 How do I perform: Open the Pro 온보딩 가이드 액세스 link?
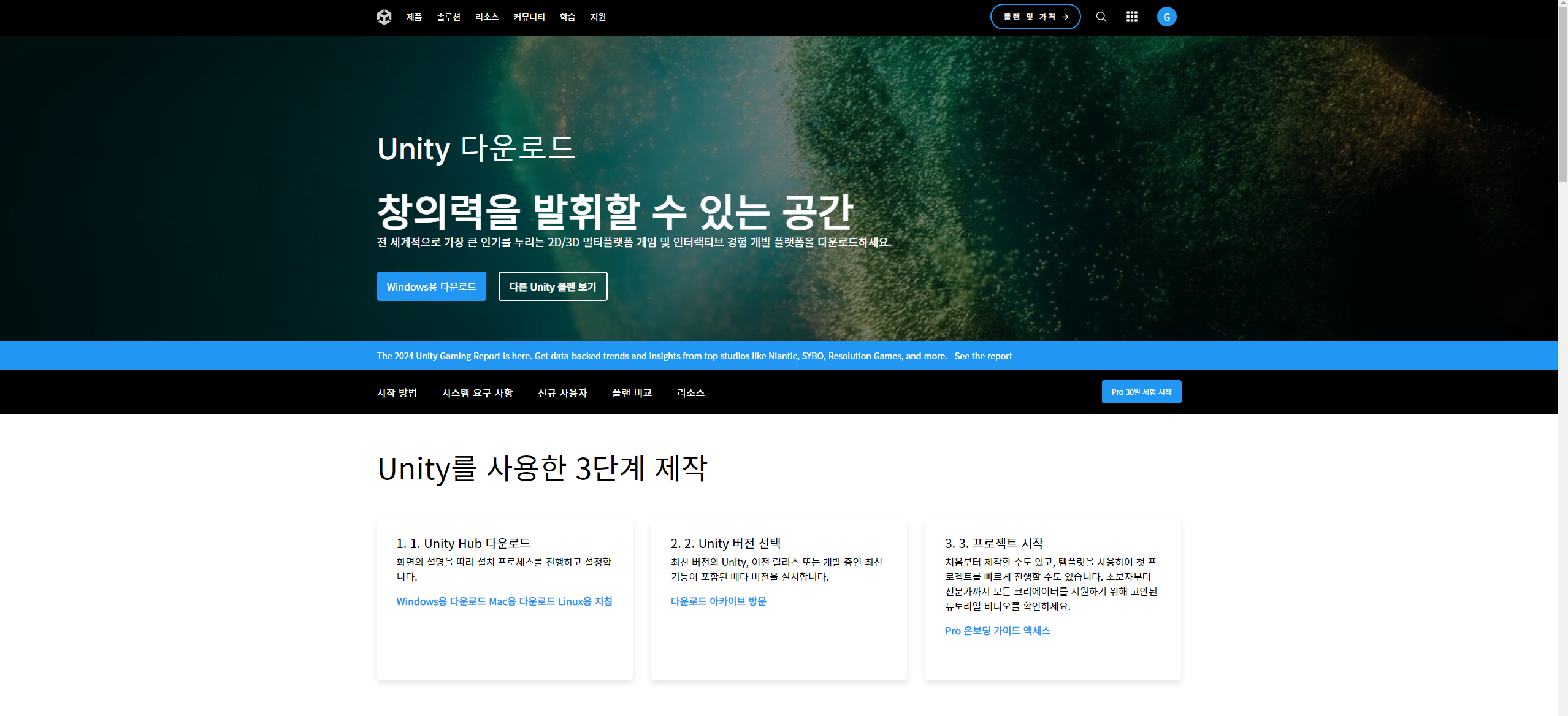tap(996, 630)
